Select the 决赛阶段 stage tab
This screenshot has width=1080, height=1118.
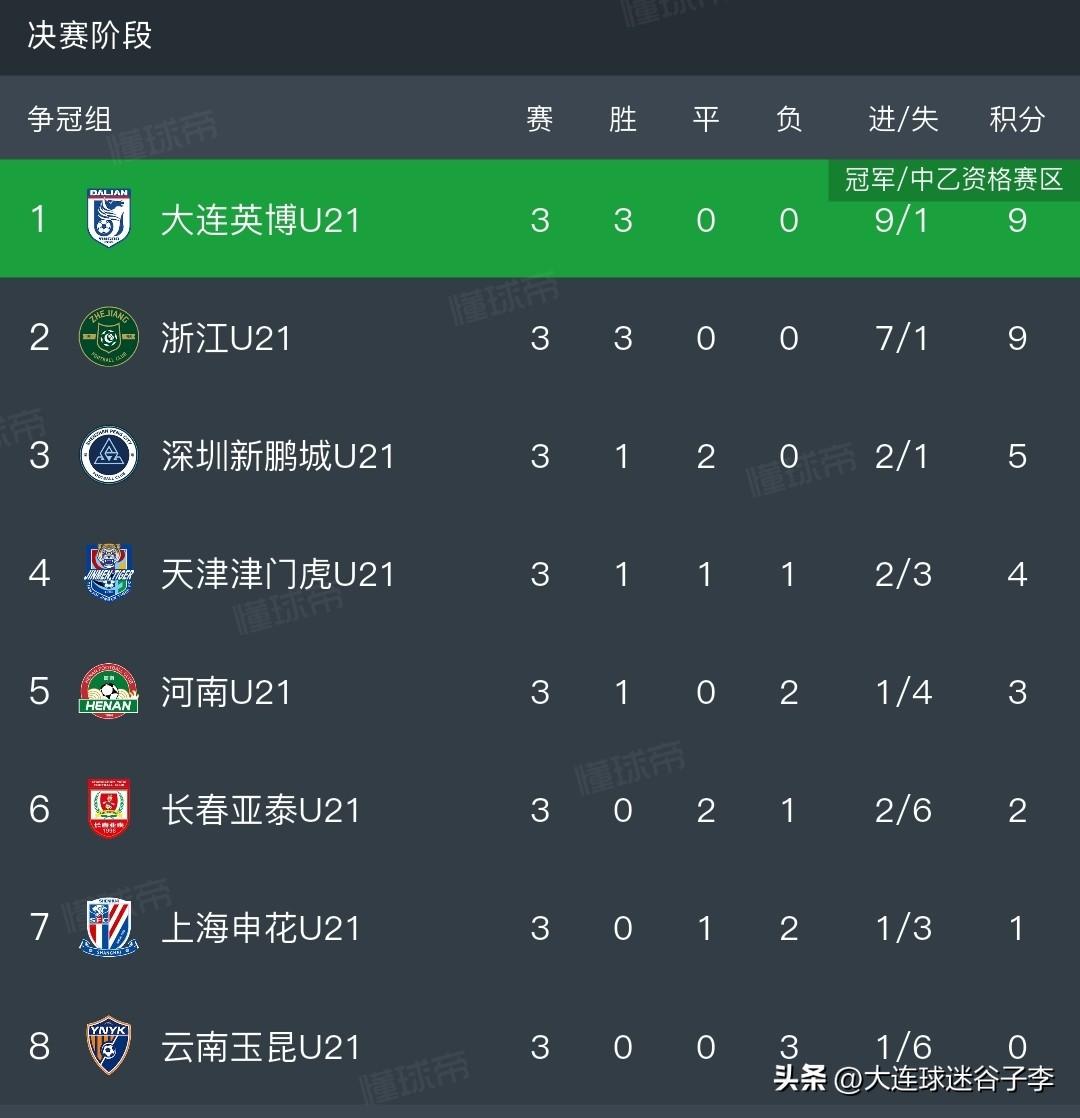[90, 36]
